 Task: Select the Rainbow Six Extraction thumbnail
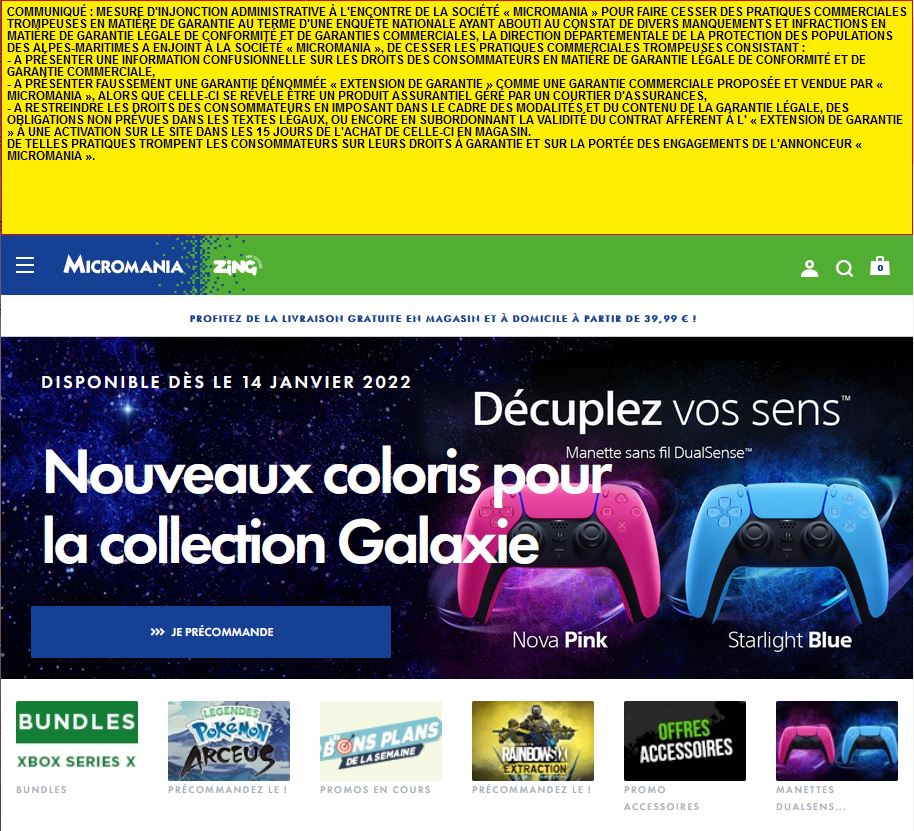pyautogui.click(x=533, y=741)
